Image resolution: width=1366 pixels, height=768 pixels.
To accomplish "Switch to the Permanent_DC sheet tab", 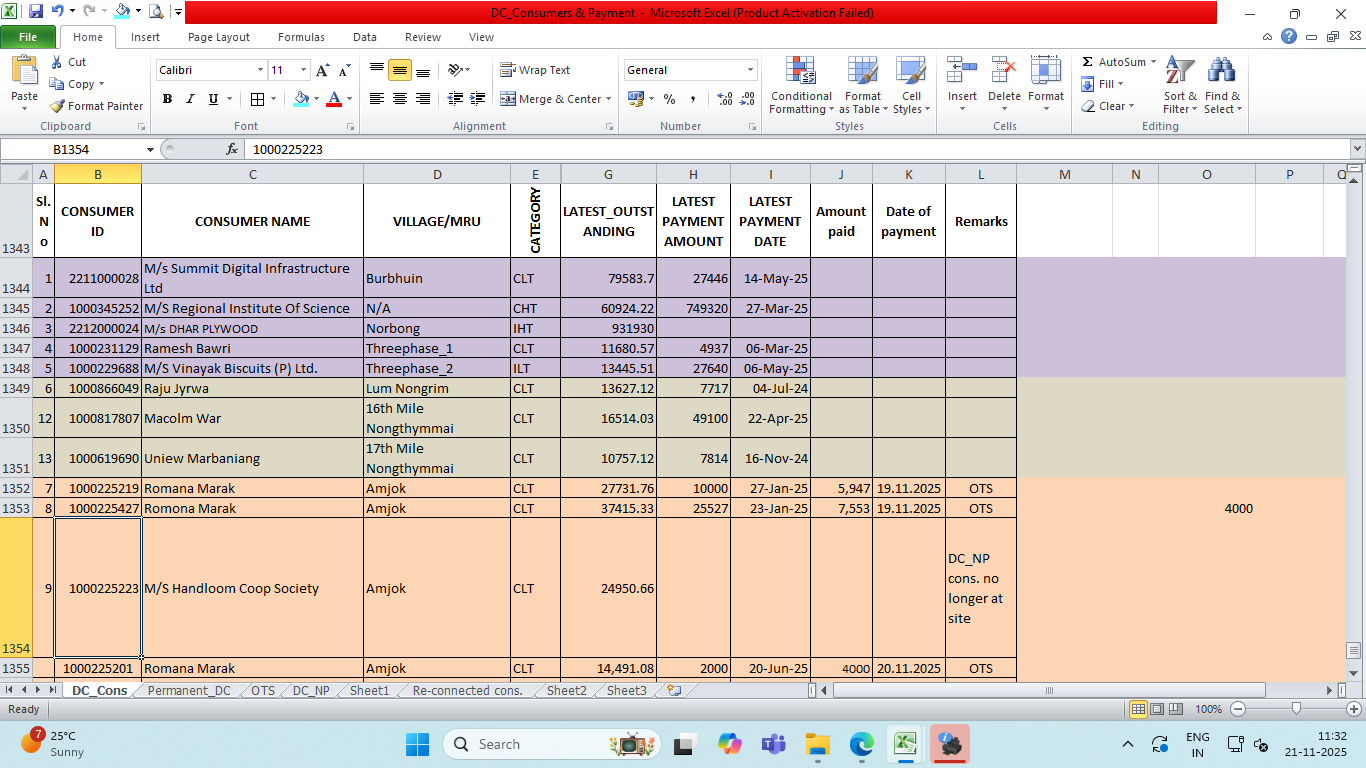I will pos(189,690).
